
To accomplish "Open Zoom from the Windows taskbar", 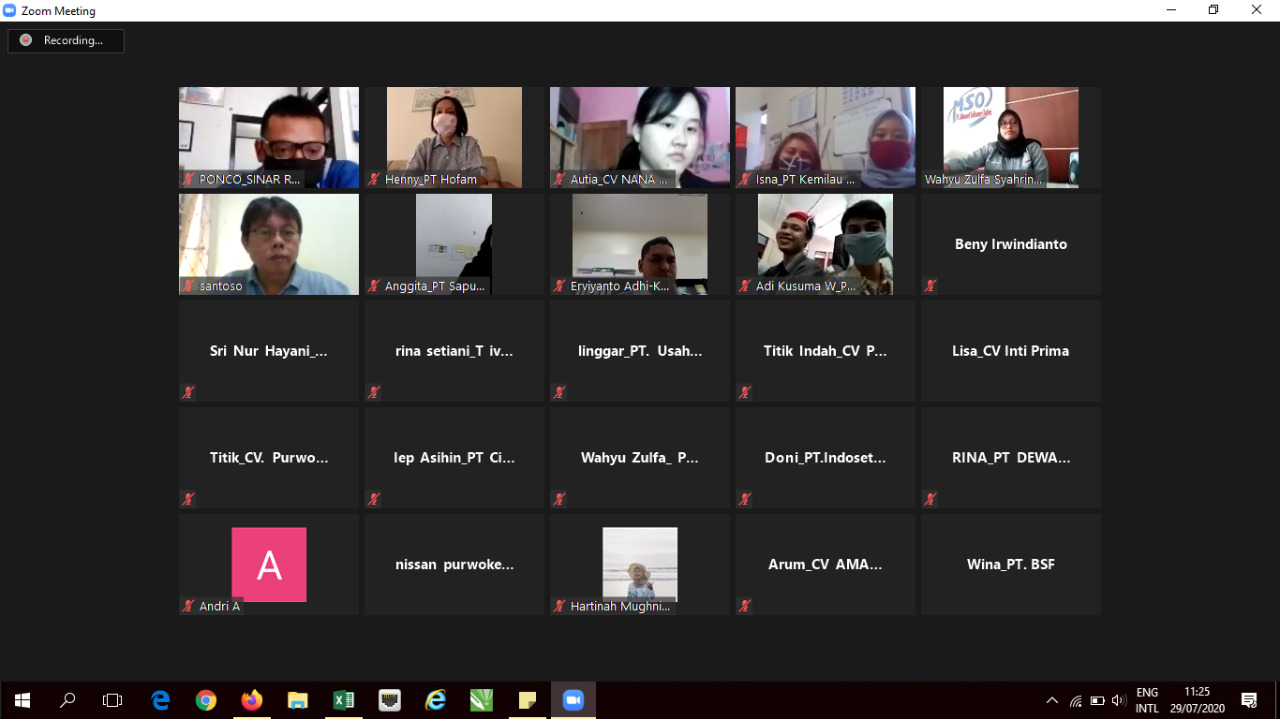I will pos(573,700).
